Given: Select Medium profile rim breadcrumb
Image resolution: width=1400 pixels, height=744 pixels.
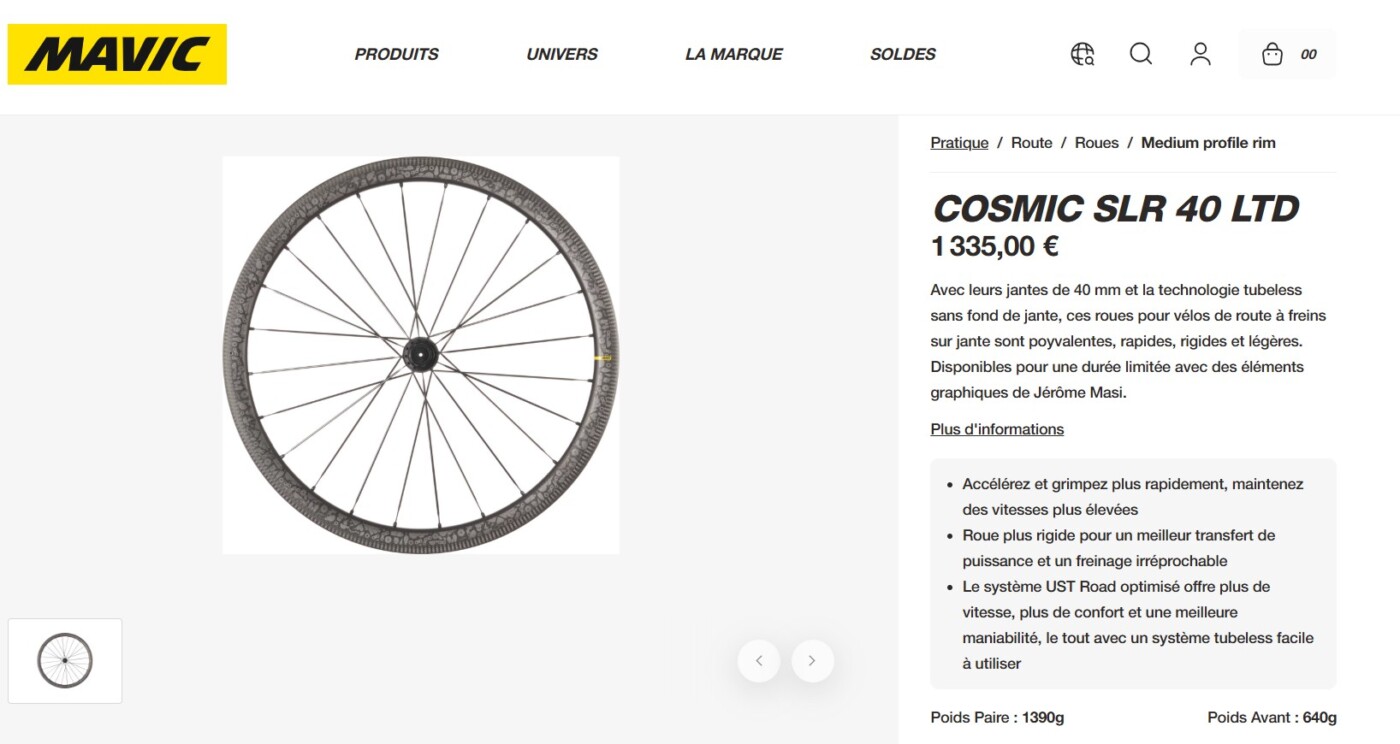Looking at the screenshot, I should coord(1208,143).
